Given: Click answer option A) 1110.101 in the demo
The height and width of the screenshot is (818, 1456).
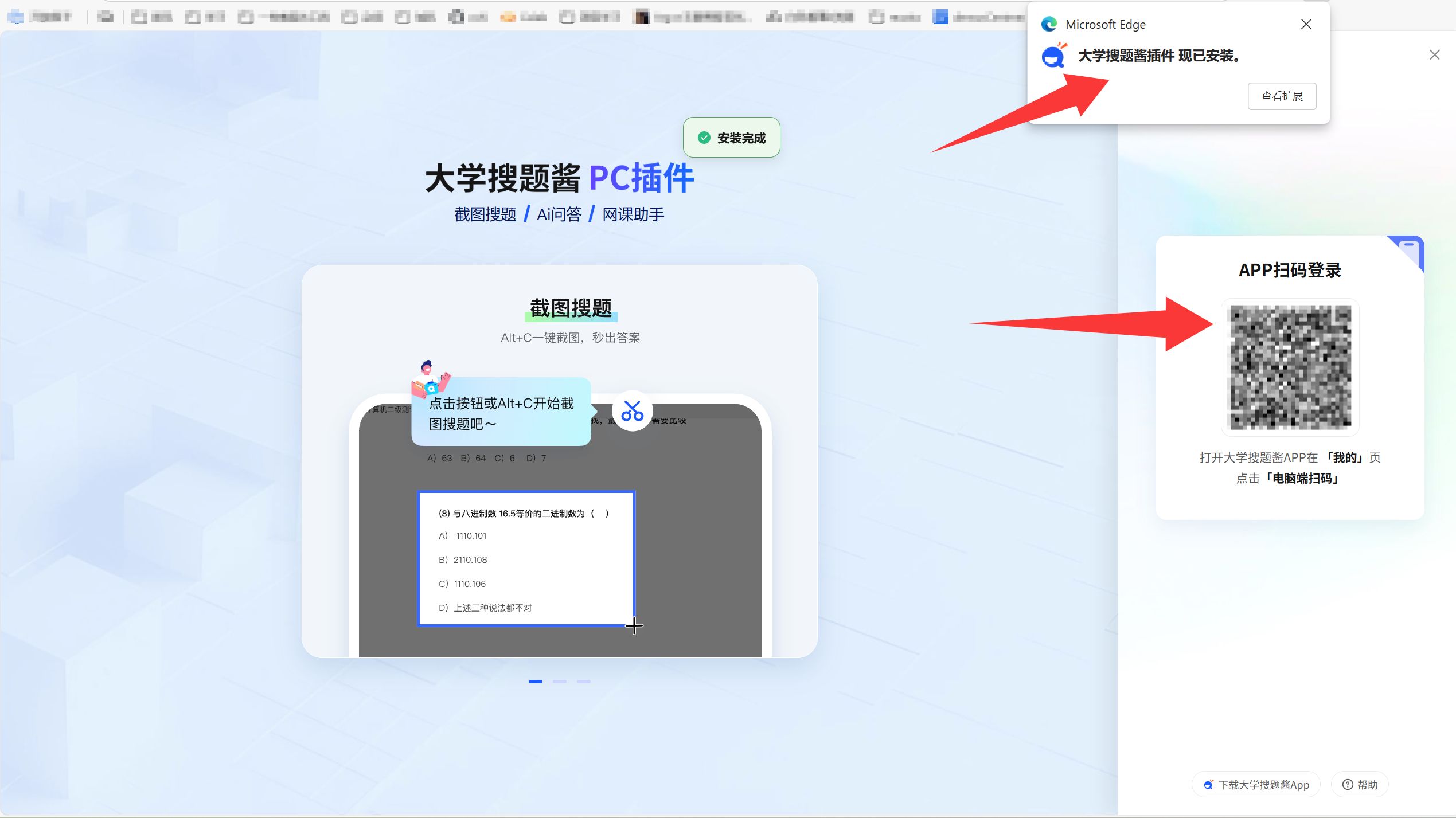Looking at the screenshot, I should tap(462, 535).
